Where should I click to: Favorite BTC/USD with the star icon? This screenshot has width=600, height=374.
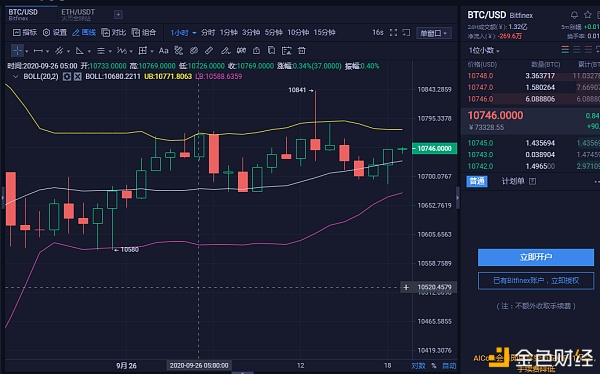[588, 15]
